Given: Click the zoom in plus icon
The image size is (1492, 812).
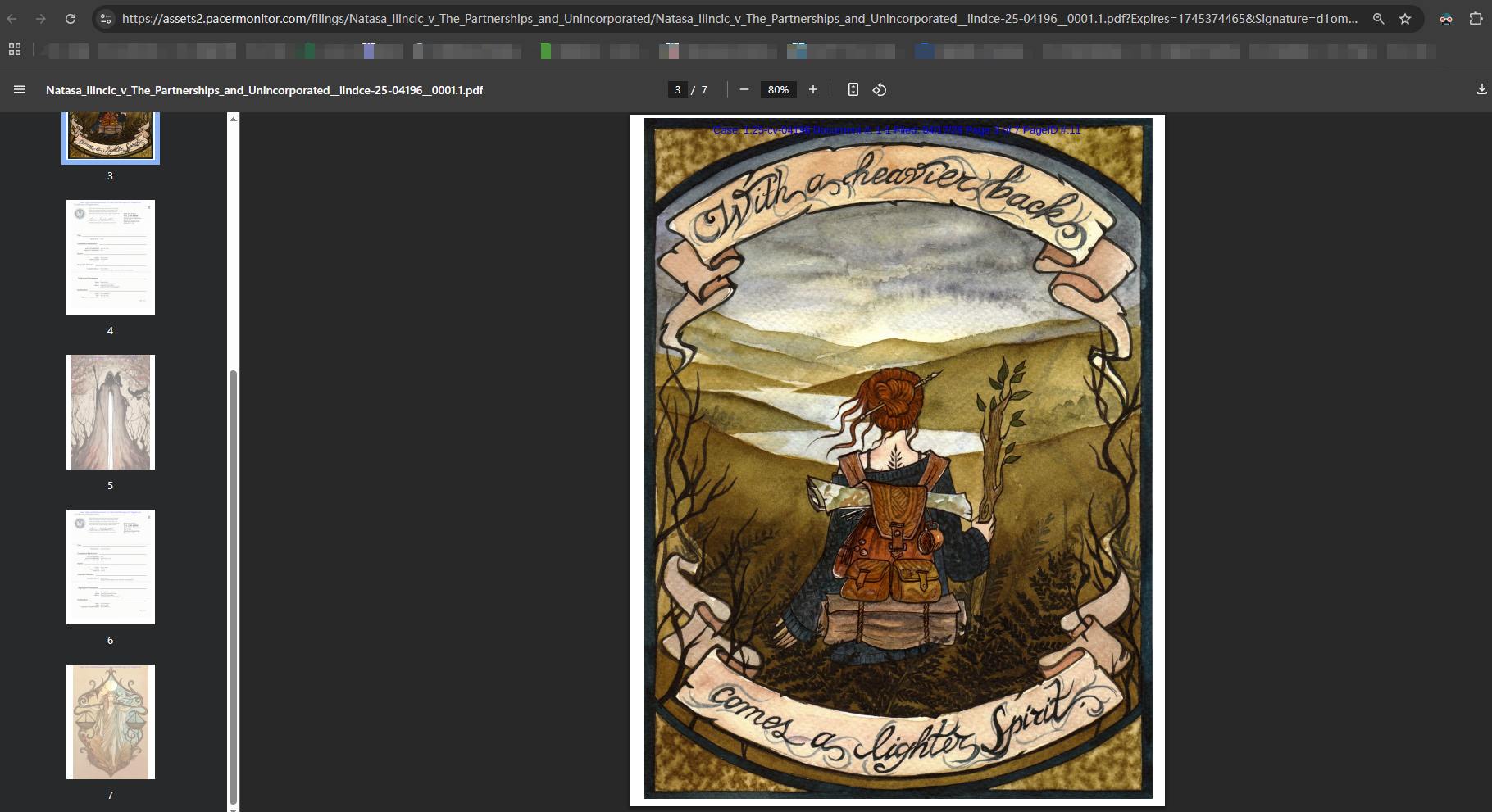Looking at the screenshot, I should pos(813,89).
